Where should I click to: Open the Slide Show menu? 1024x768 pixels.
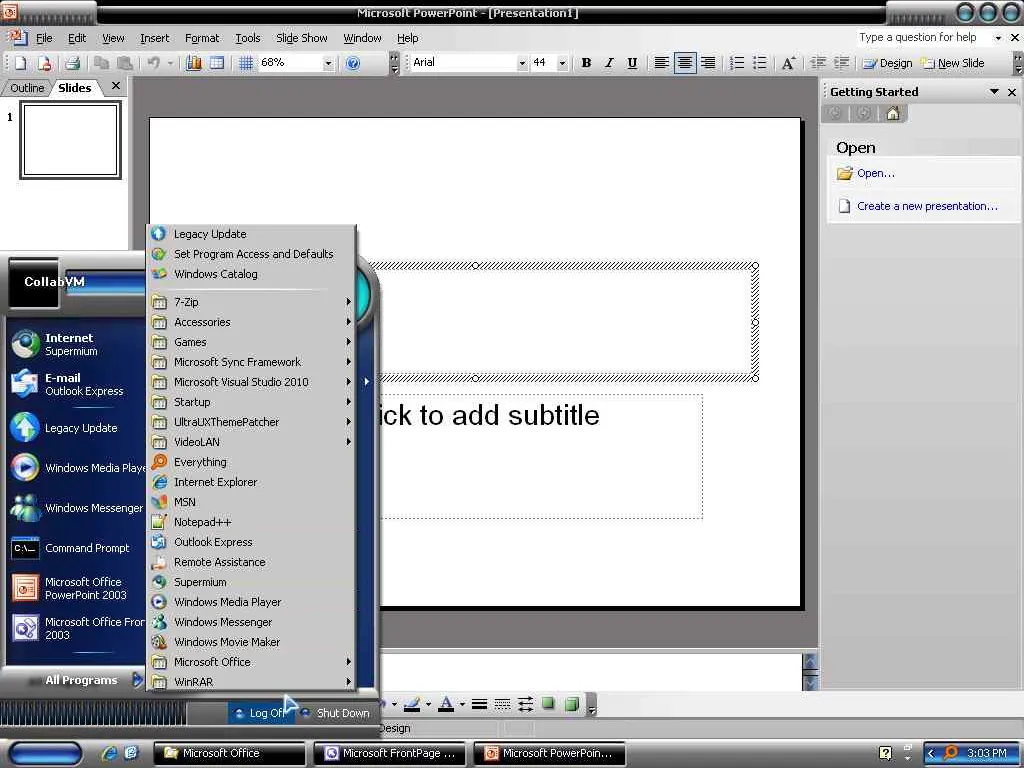pos(302,38)
